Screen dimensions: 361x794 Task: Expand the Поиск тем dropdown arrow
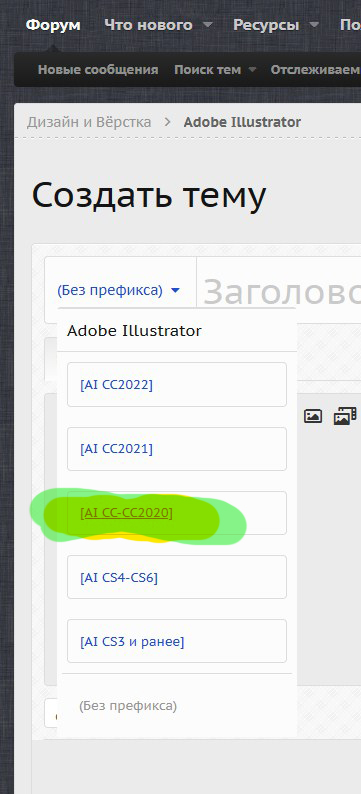pos(252,70)
